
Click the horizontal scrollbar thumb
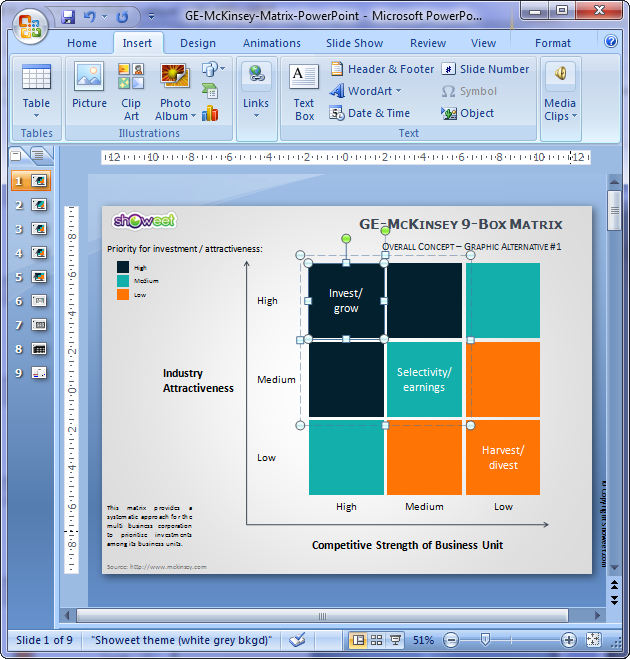322,616
